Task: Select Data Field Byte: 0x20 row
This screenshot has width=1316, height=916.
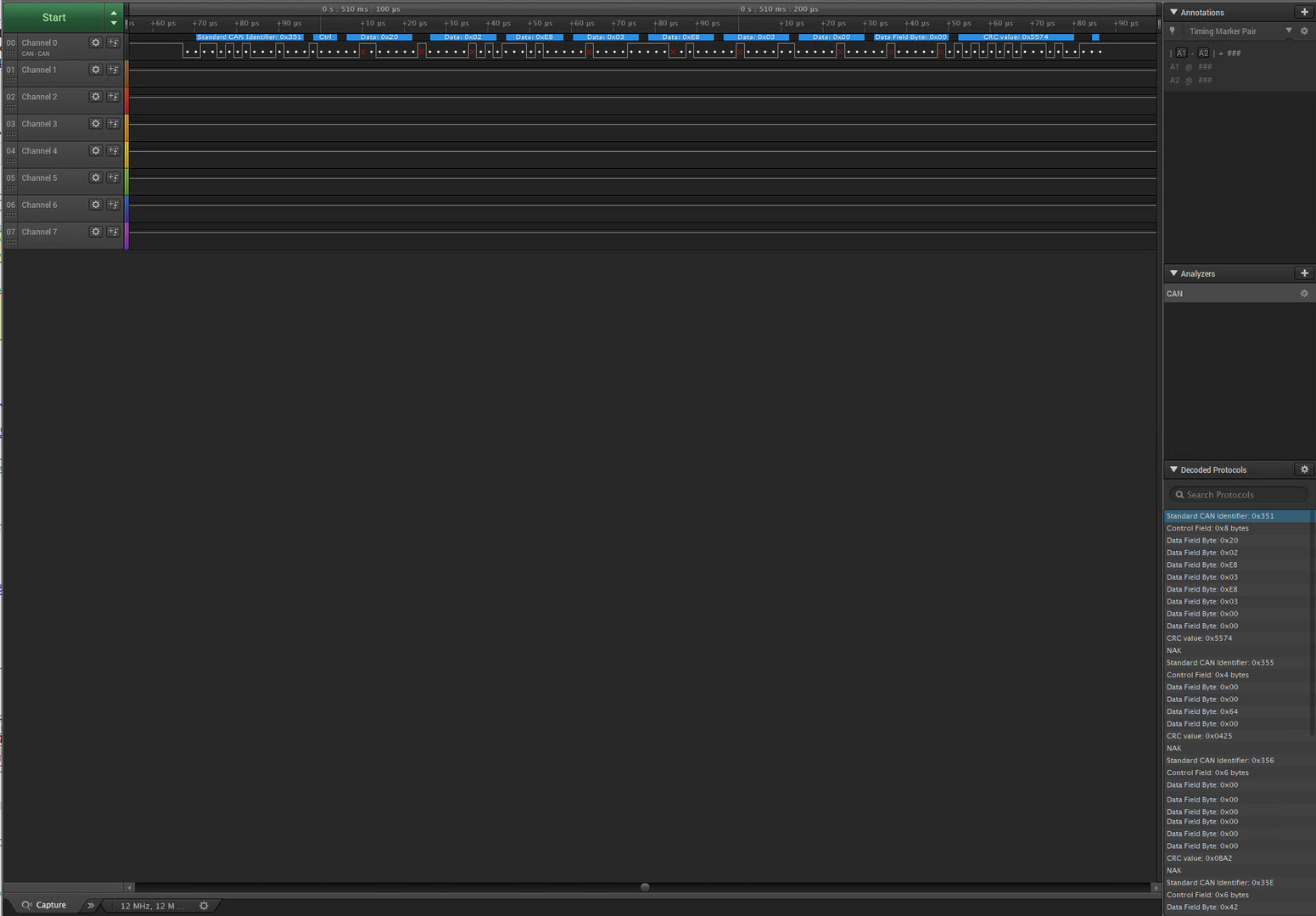Action: pyautogui.click(x=1238, y=541)
